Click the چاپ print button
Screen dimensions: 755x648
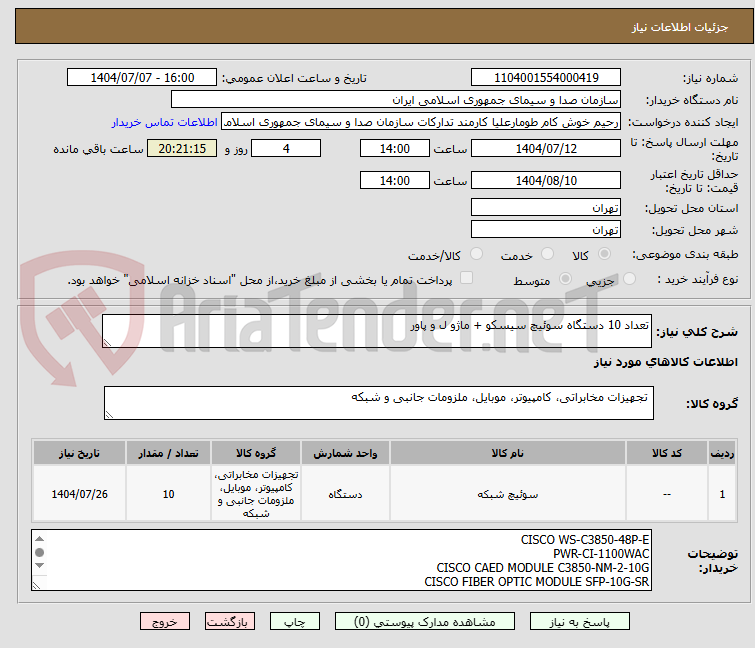(x=295, y=621)
